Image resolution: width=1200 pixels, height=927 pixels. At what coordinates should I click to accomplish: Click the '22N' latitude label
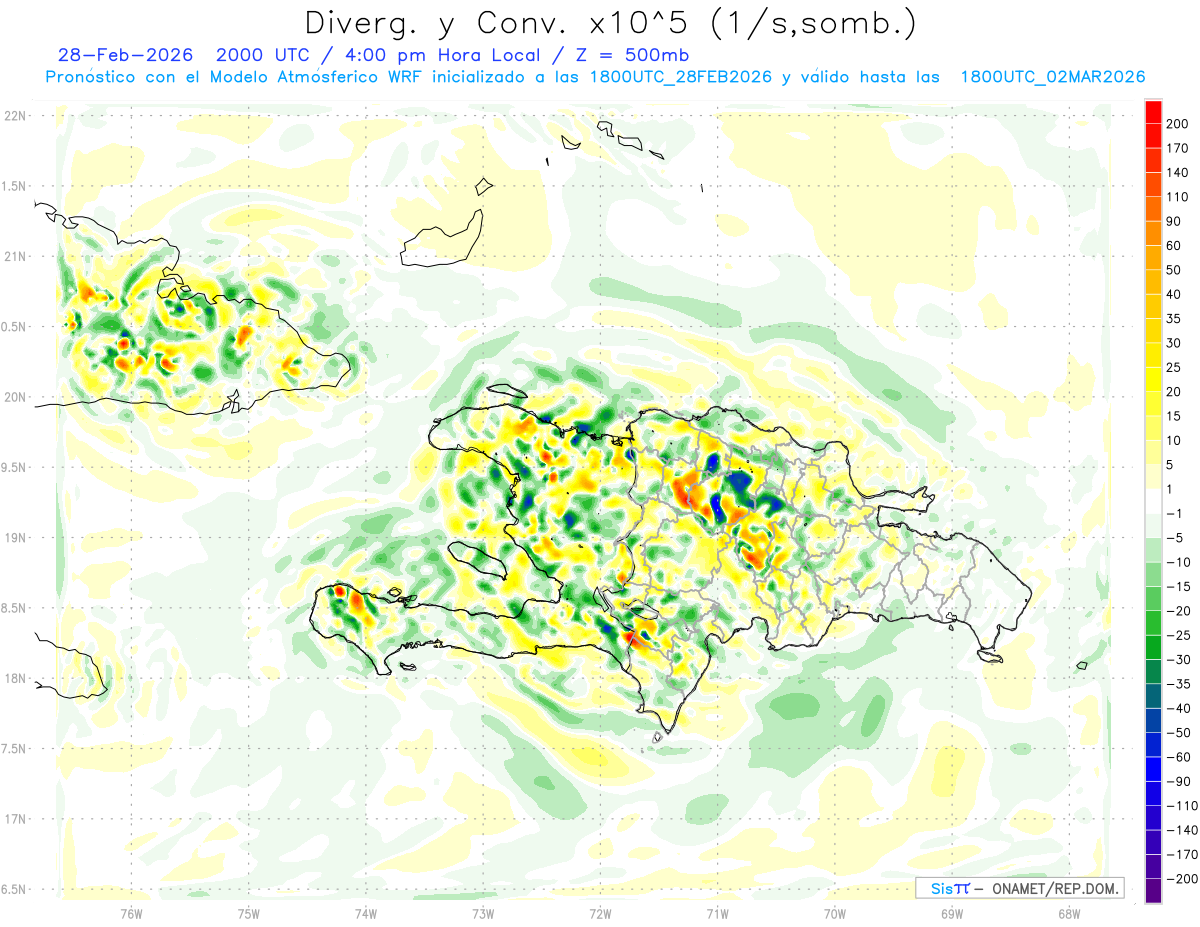click(x=14, y=116)
